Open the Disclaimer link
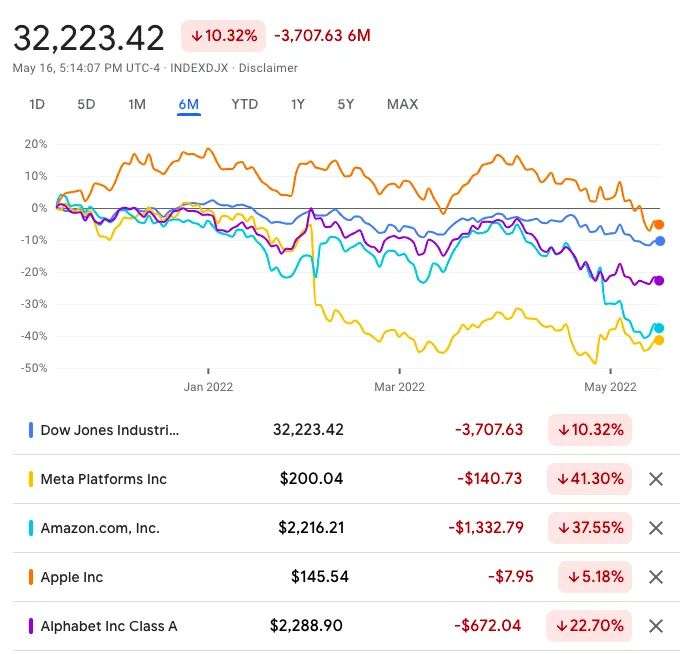690x654 pixels. tap(270, 68)
